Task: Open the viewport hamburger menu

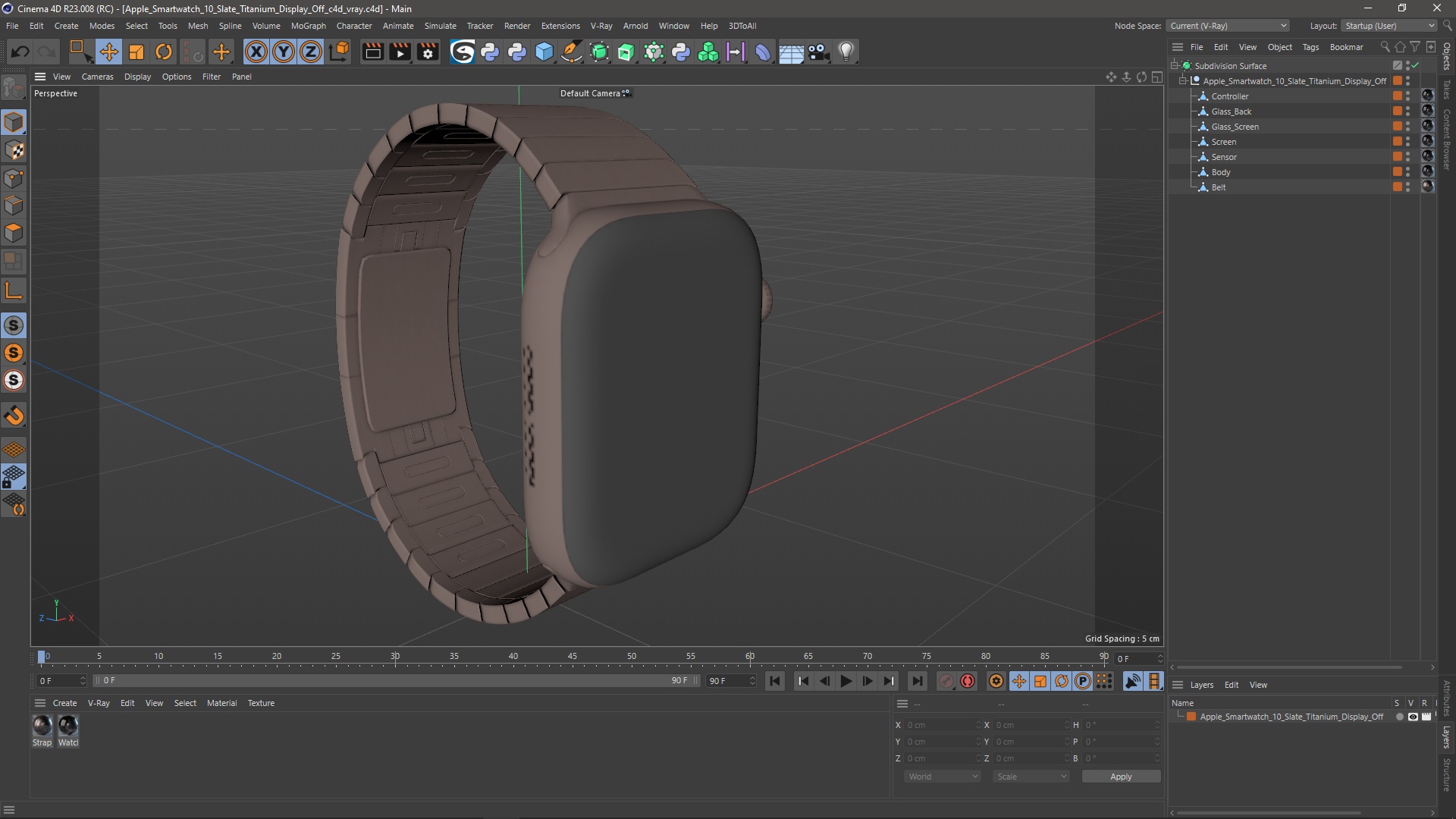Action: click(40, 77)
